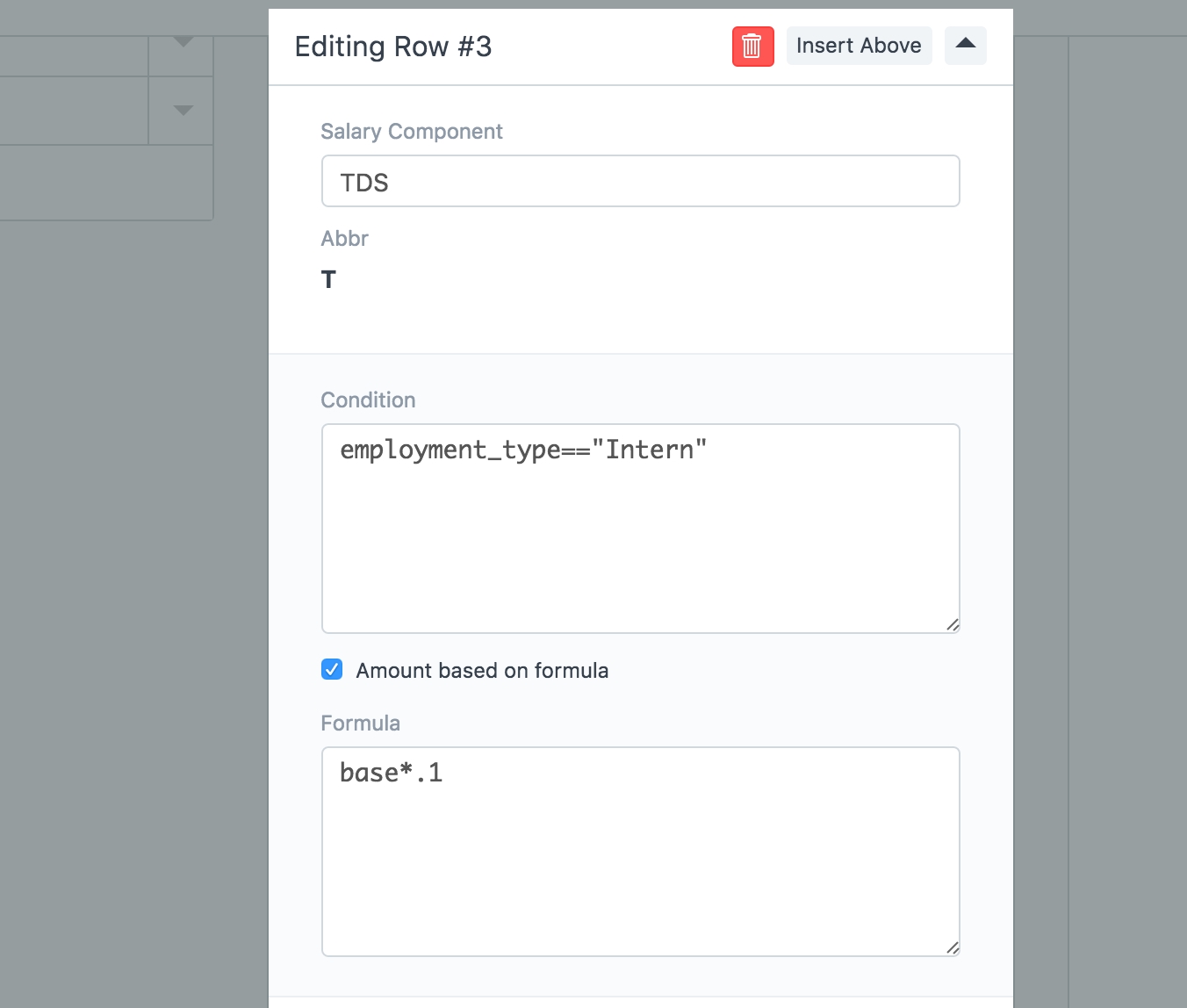Click the Formula field label
1187x1008 pixels.
point(360,724)
